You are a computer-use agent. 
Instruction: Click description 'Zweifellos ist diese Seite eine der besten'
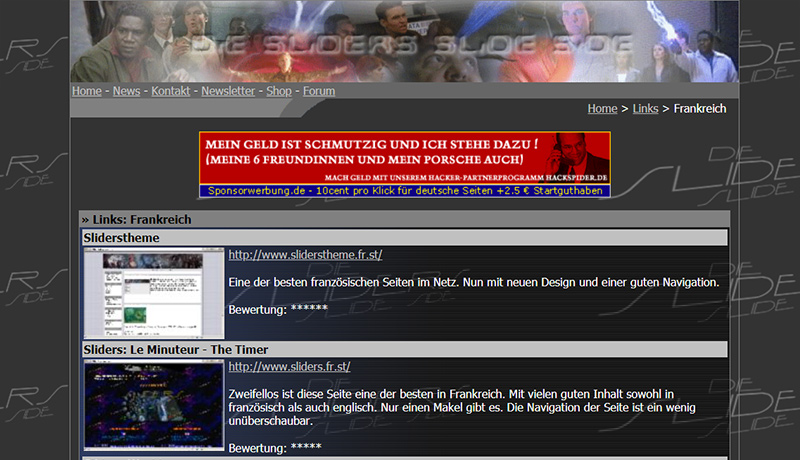(x=462, y=407)
